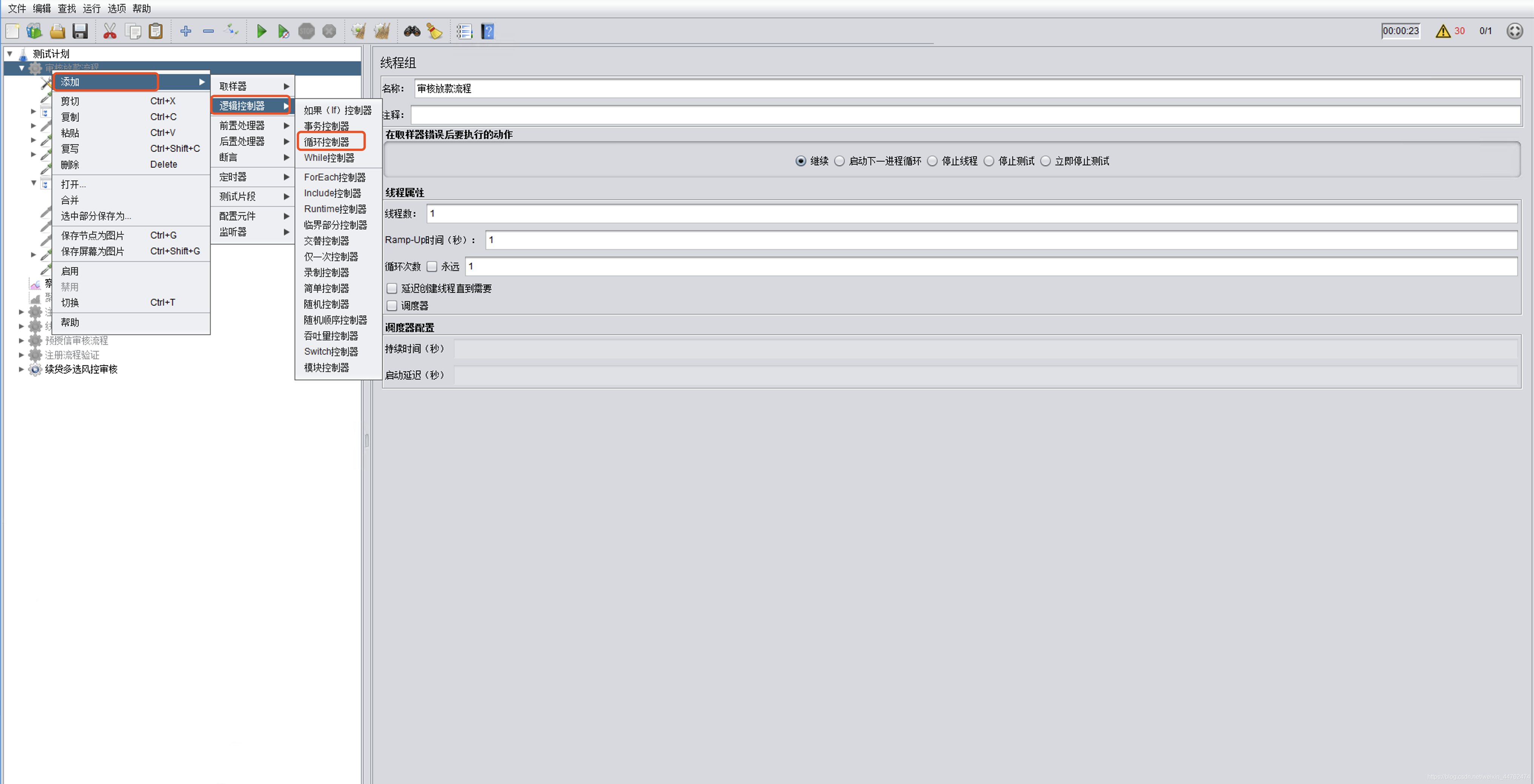Select 停止线程 radio button
This screenshot has height=784, width=1534.
point(933,161)
